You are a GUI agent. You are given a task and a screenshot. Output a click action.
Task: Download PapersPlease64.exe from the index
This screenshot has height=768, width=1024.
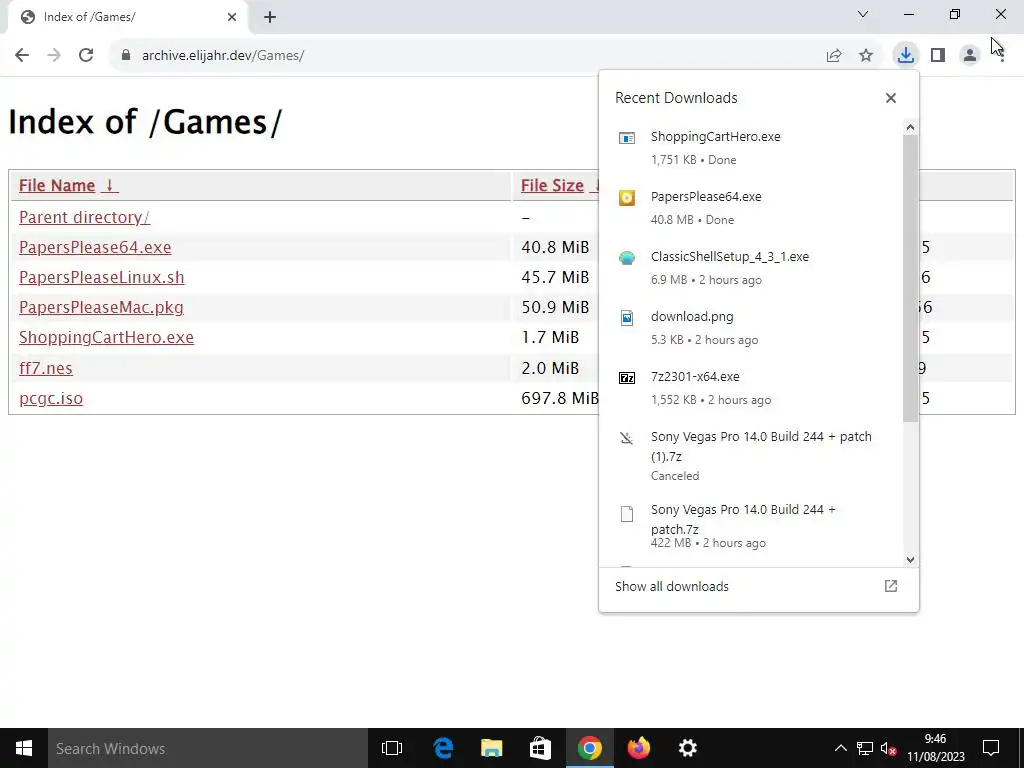pyautogui.click(x=95, y=247)
